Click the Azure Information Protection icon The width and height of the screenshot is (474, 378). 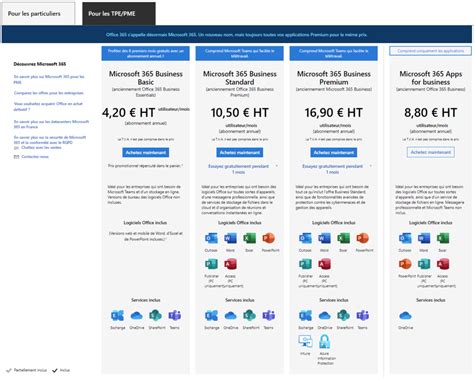[324, 341]
